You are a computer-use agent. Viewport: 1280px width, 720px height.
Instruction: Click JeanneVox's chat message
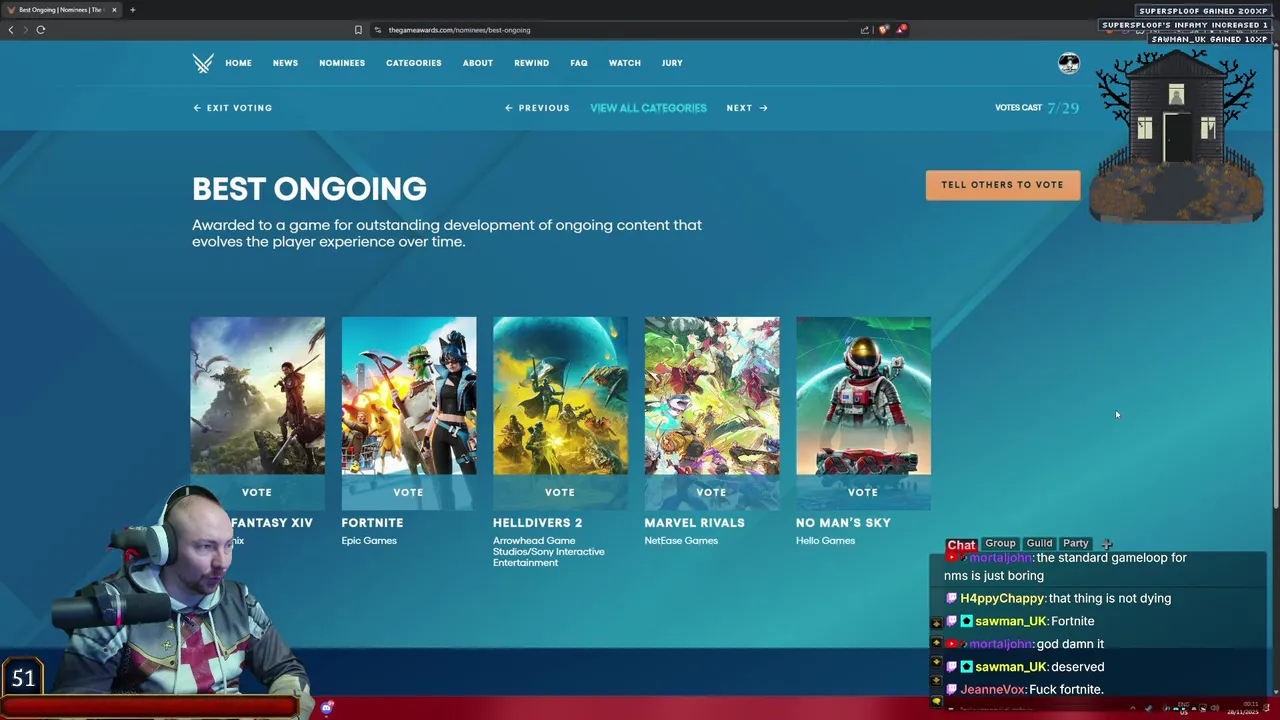pos(1025,690)
